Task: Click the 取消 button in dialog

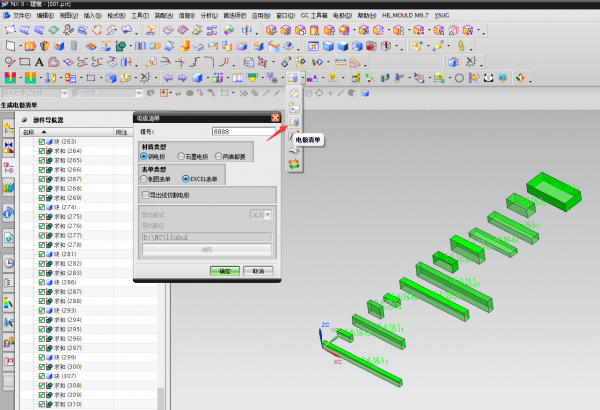Action: pos(257,270)
